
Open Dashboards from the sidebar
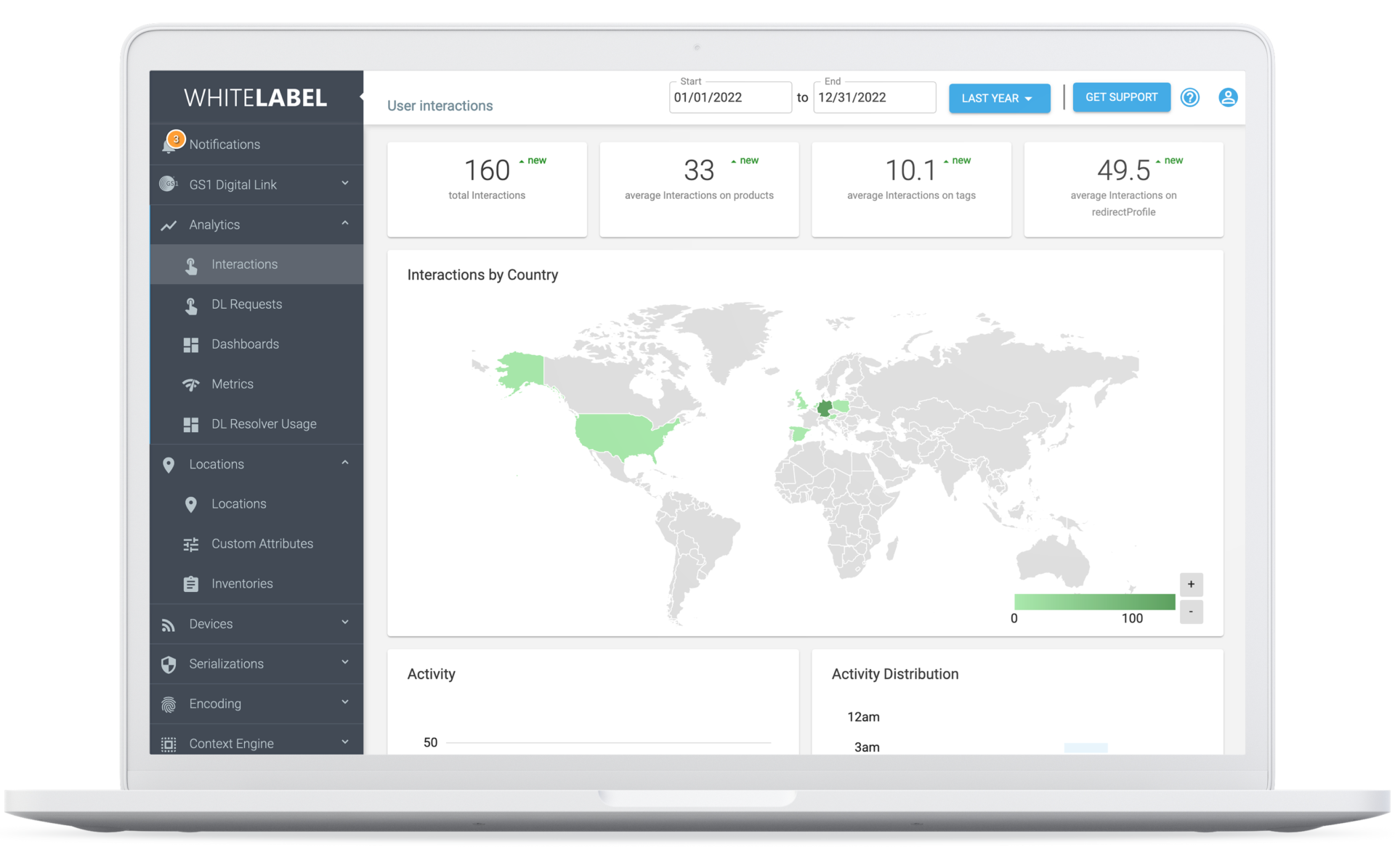point(256,344)
